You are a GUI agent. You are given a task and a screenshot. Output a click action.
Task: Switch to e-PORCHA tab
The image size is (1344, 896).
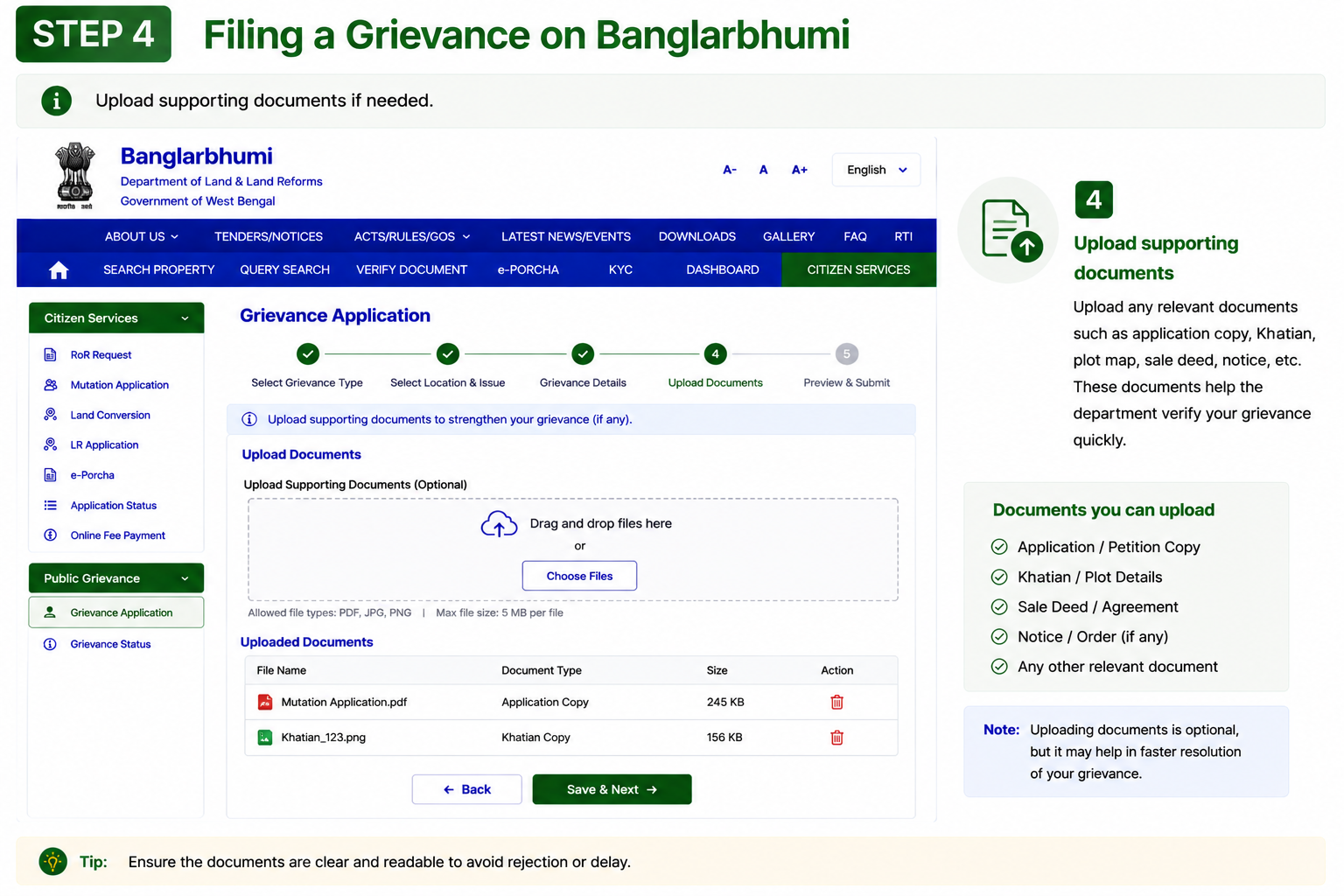(x=528, y=269)
